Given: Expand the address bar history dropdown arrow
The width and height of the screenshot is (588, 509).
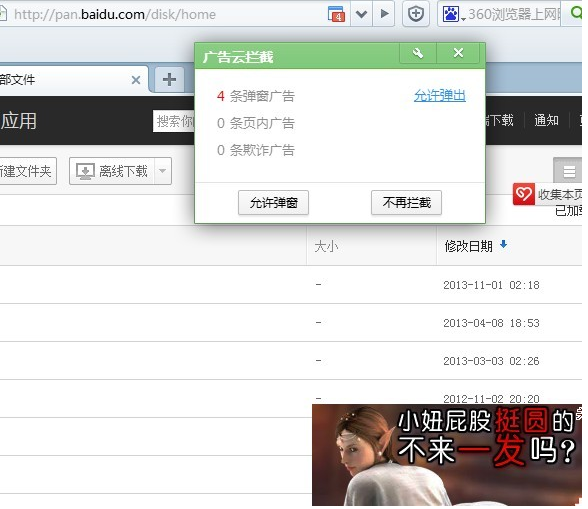Looking at the screenshot, I should click(362, 14).
